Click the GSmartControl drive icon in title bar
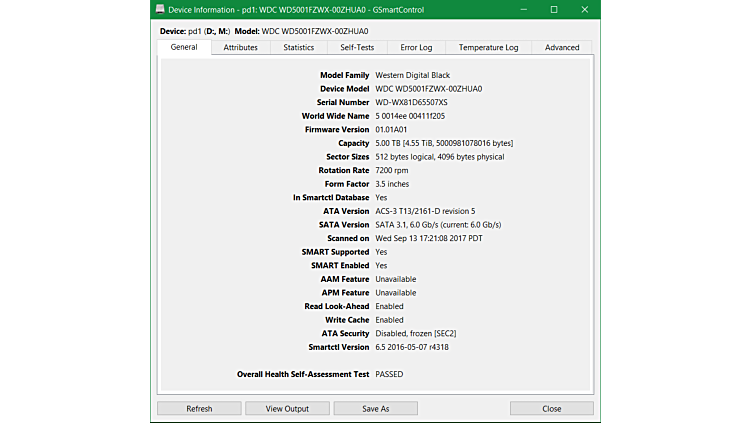This screenshot has width=752, height=423. pyautogui.click(x=159, y=9)
